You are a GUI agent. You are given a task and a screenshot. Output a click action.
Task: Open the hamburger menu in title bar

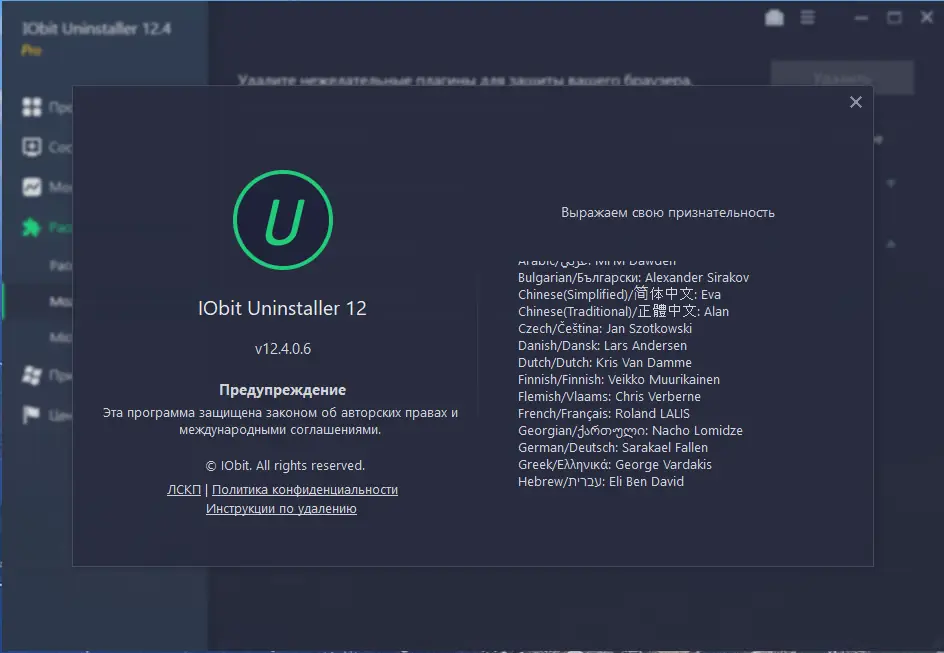(x=807, y=18)
